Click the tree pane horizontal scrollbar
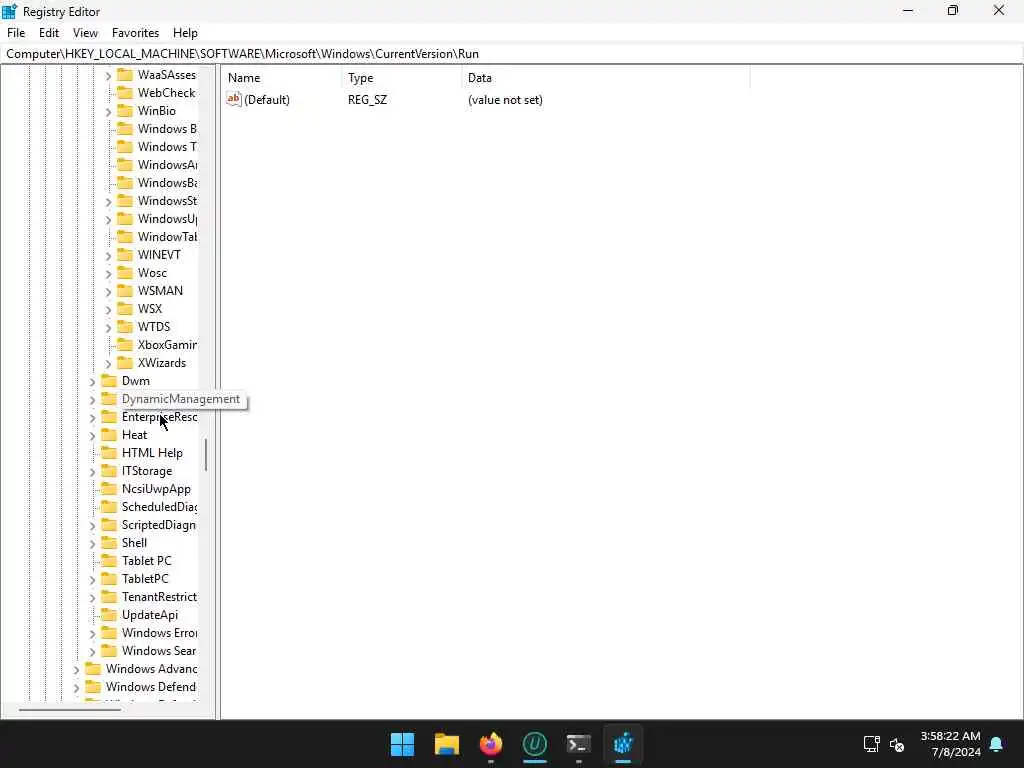This screenshot has width=1024, height=768. pos(69,709)
